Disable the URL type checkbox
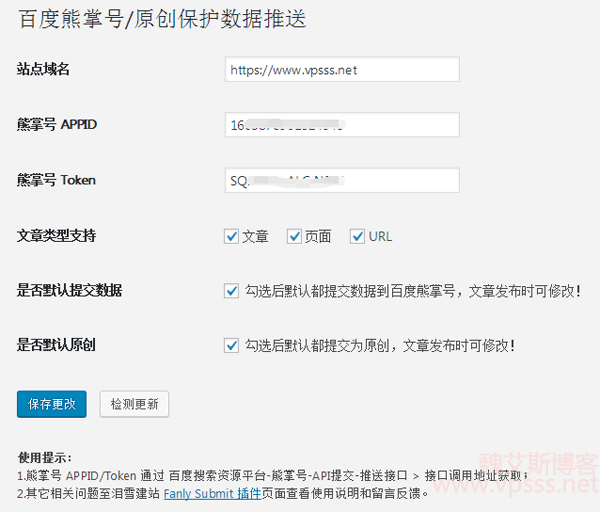Image resolution: width=600 pixels, height=512 pixels. (357, 237)
